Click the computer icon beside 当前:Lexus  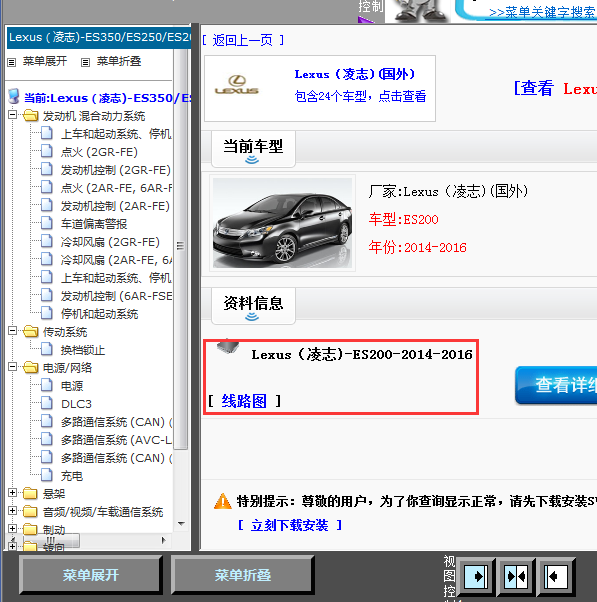click(14, 97)
